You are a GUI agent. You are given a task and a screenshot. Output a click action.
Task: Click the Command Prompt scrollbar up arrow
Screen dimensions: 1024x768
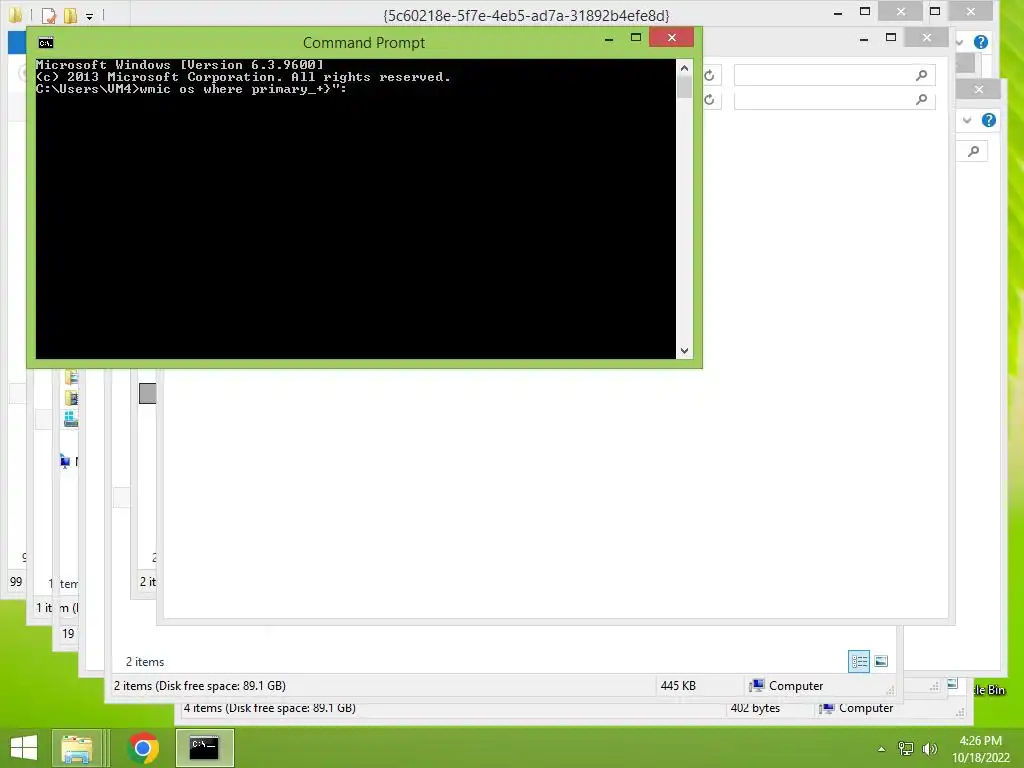click(684, 68)
